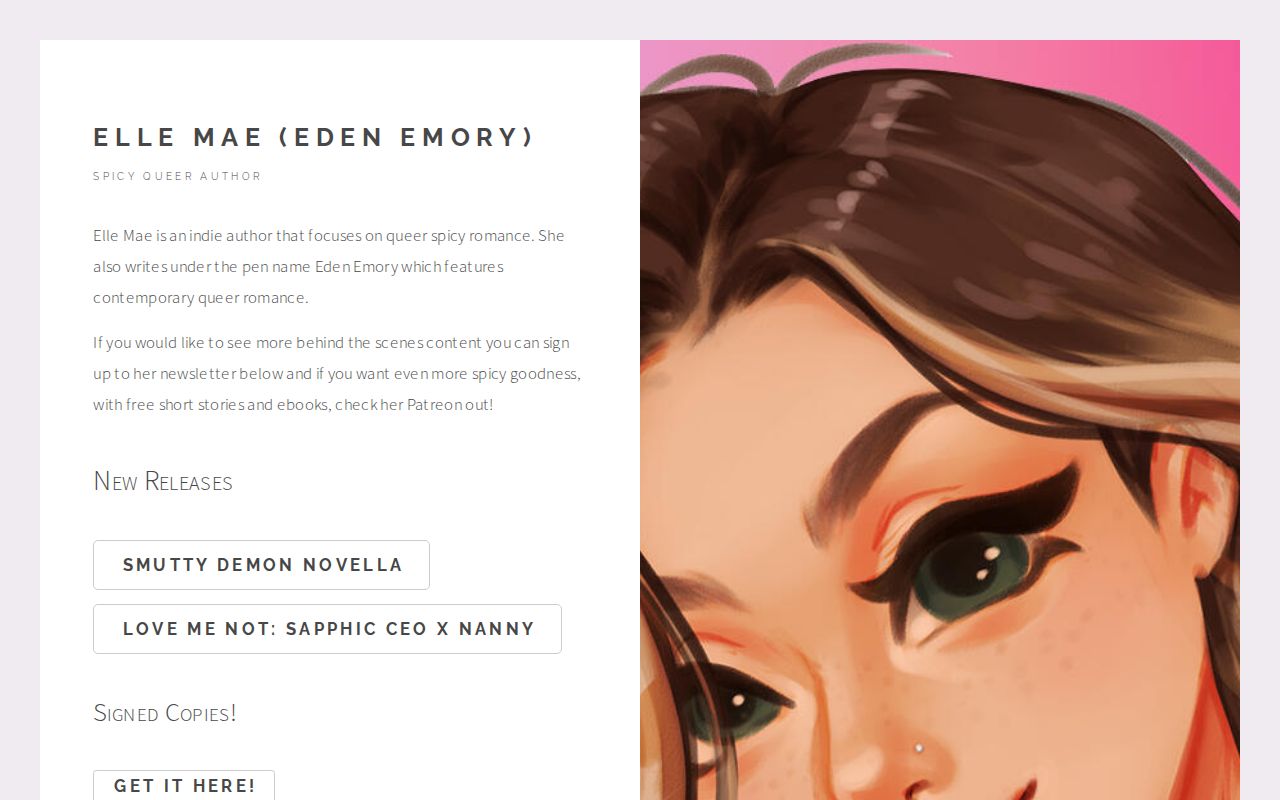Click the word Patreon in the paragraph
Viewport: 1280px width, 800px height.
coord(434,405)
